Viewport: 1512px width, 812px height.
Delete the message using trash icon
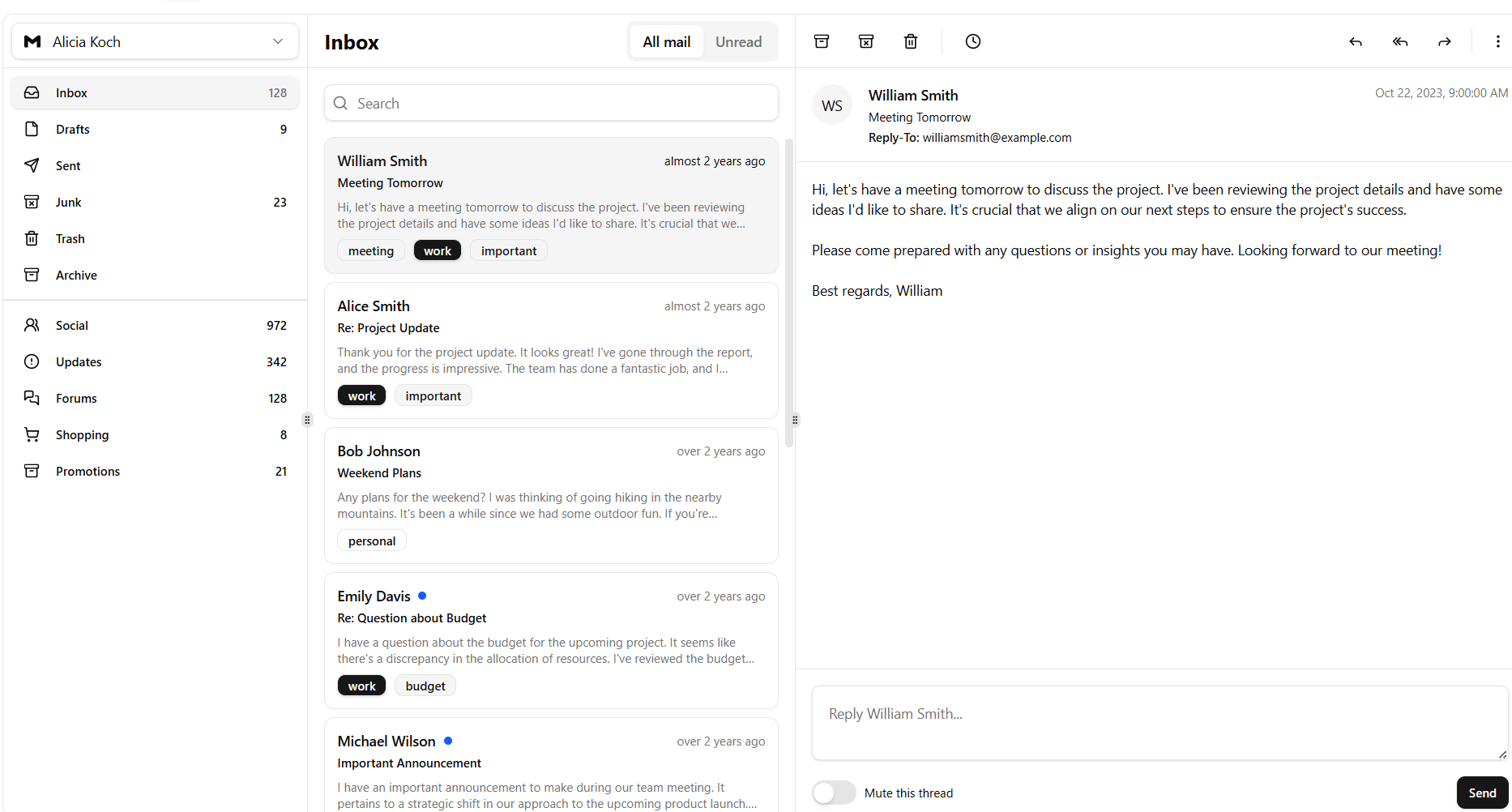[x=911, y=41]
